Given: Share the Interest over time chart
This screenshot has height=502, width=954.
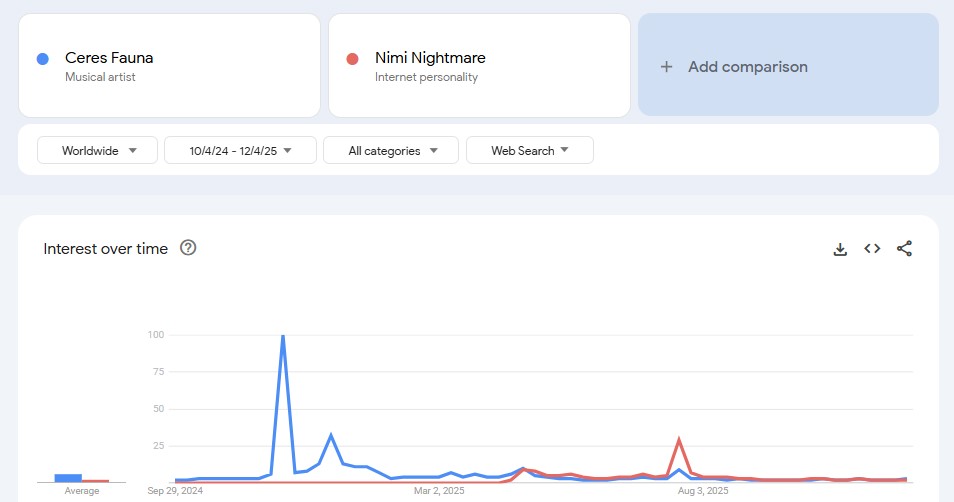Looking at the screenshot, I should [x=904, y=248].
